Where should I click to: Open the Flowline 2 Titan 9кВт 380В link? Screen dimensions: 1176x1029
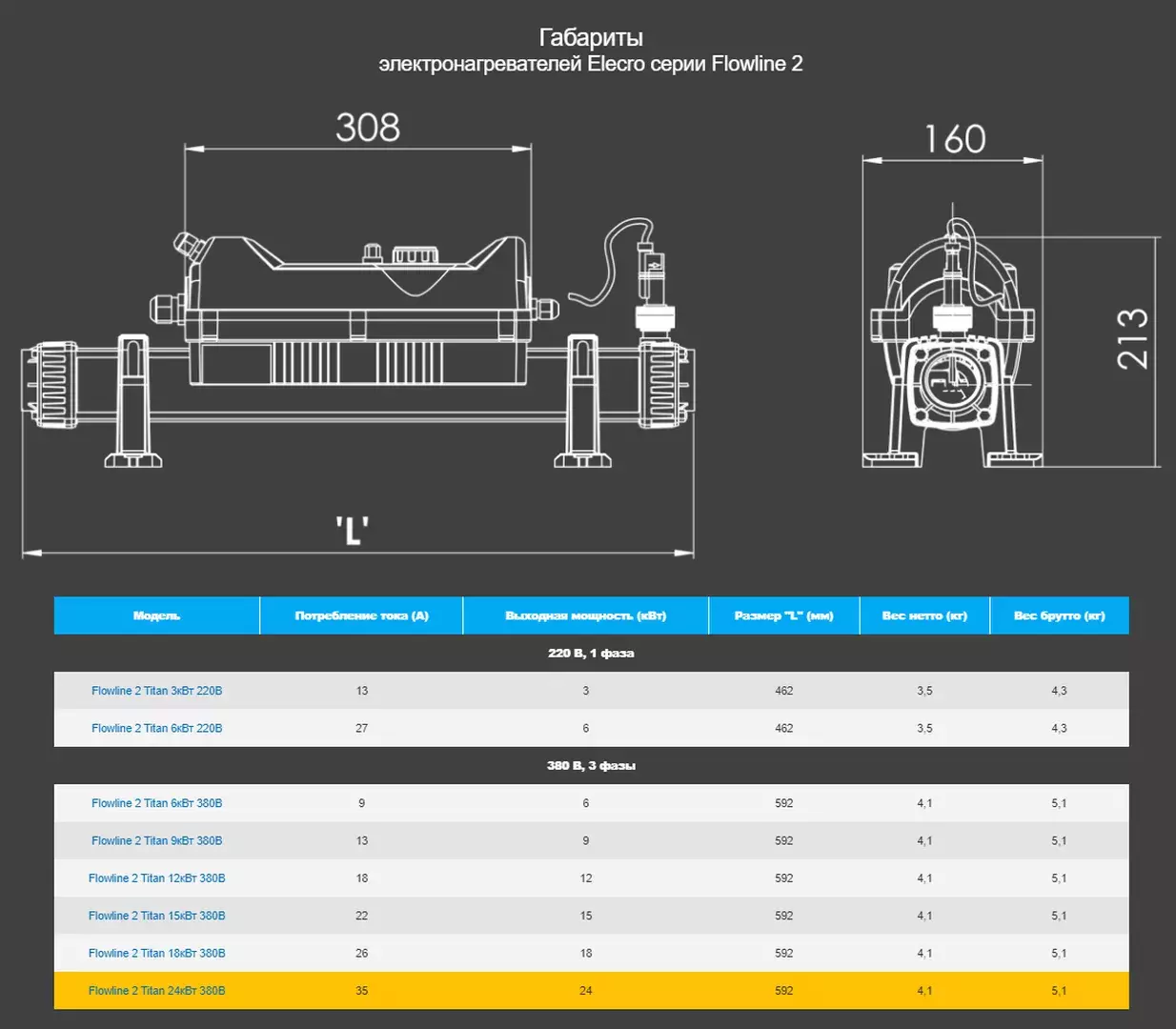(x=156, y=840)
